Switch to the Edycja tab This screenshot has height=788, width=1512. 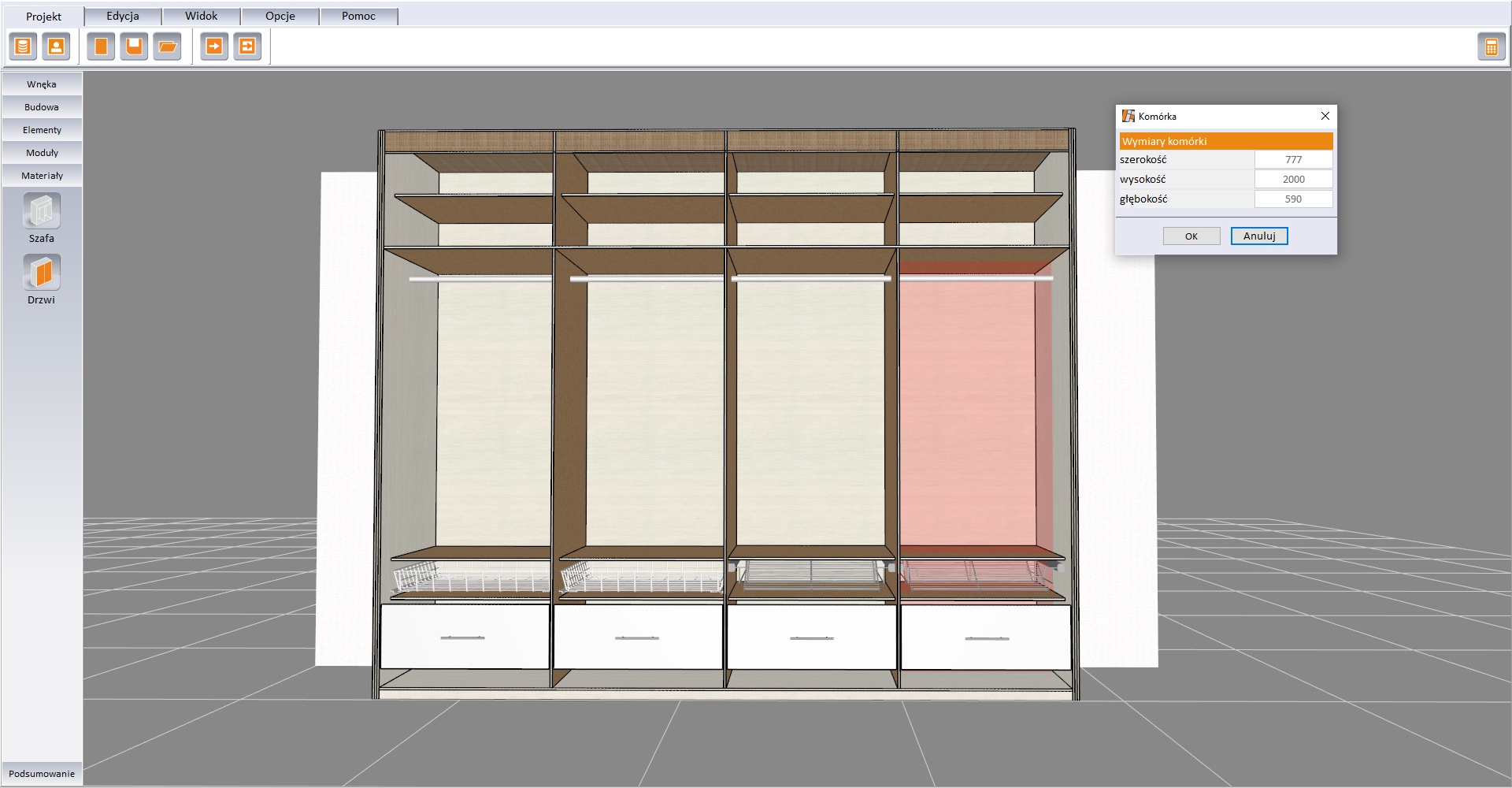[x=123, y=17]
